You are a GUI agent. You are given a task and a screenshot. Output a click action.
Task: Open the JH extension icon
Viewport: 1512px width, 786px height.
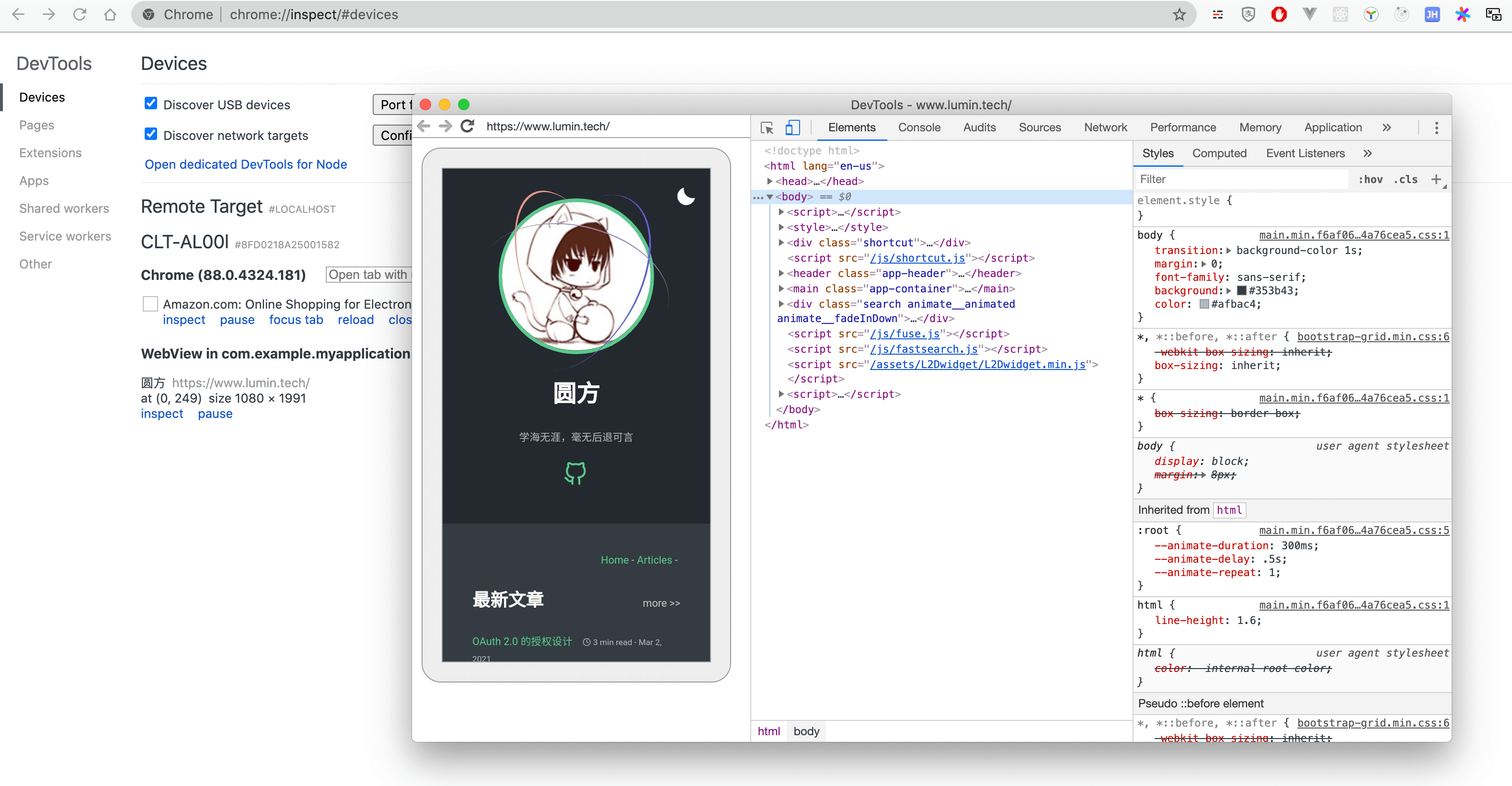[1432, 14]
